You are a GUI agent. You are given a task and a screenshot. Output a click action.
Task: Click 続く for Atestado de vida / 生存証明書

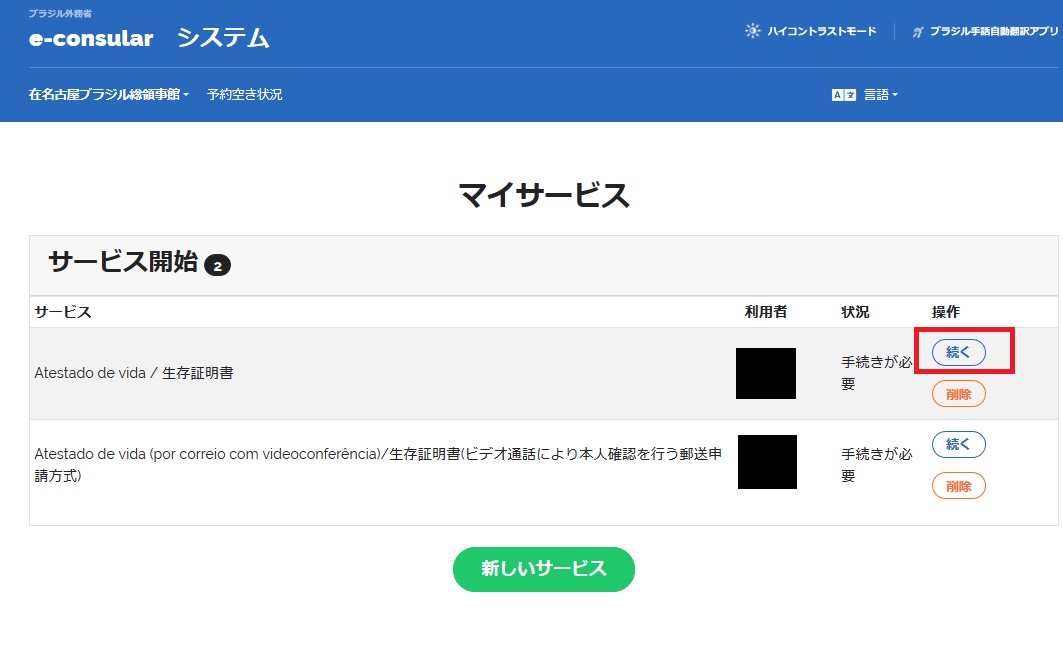959,352
